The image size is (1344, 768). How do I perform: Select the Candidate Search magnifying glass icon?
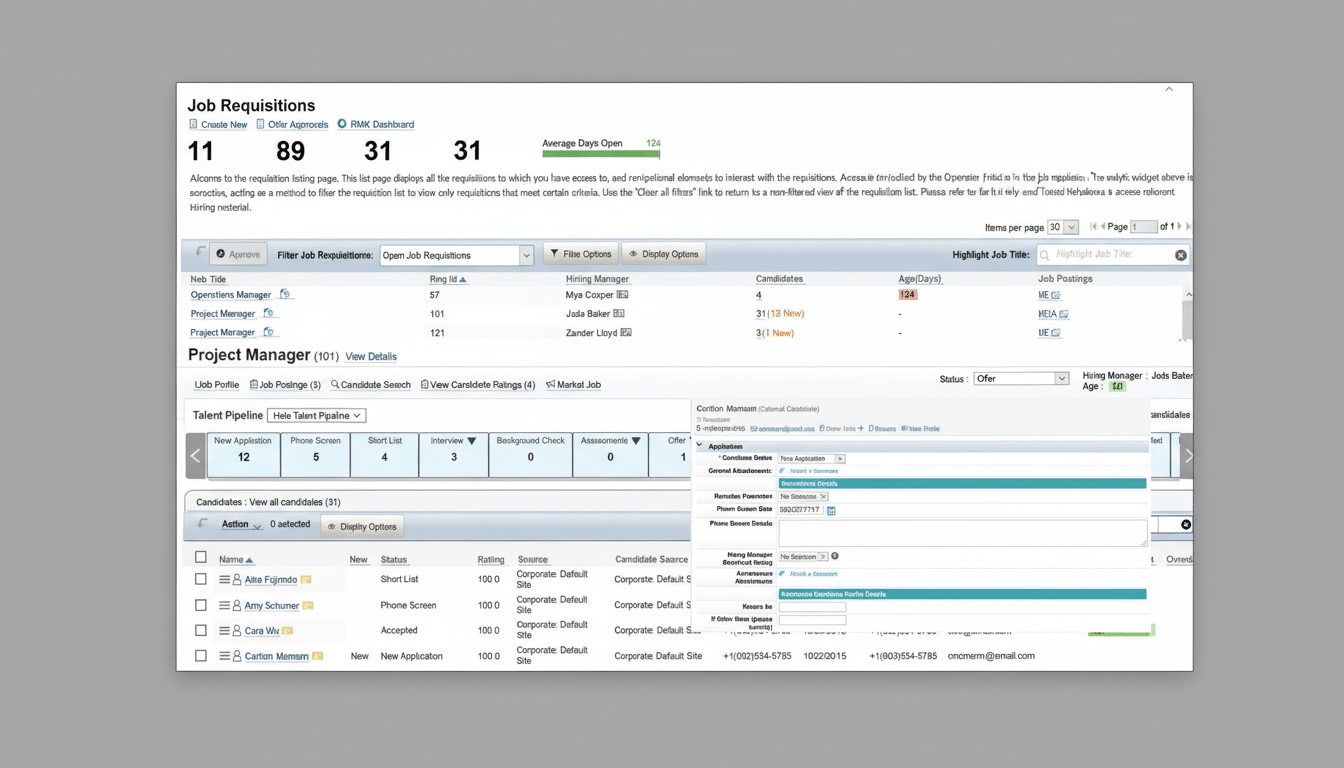point(335,384)
